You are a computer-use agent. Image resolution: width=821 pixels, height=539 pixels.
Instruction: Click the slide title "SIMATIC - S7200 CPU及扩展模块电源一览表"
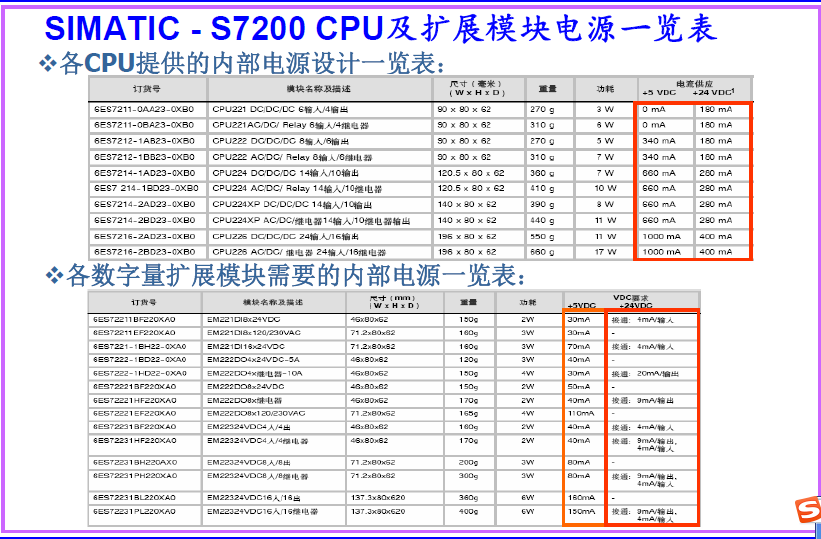381,28
